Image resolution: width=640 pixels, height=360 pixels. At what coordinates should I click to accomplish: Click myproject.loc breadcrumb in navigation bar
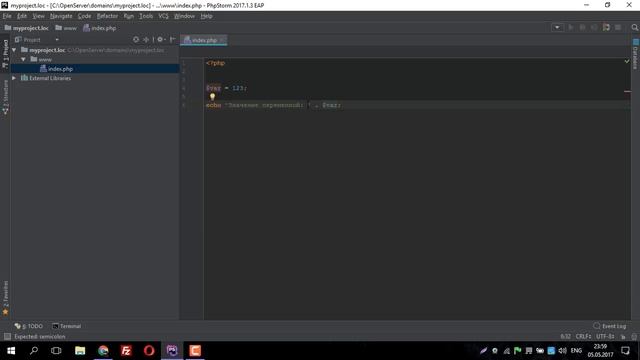(27, 28)
